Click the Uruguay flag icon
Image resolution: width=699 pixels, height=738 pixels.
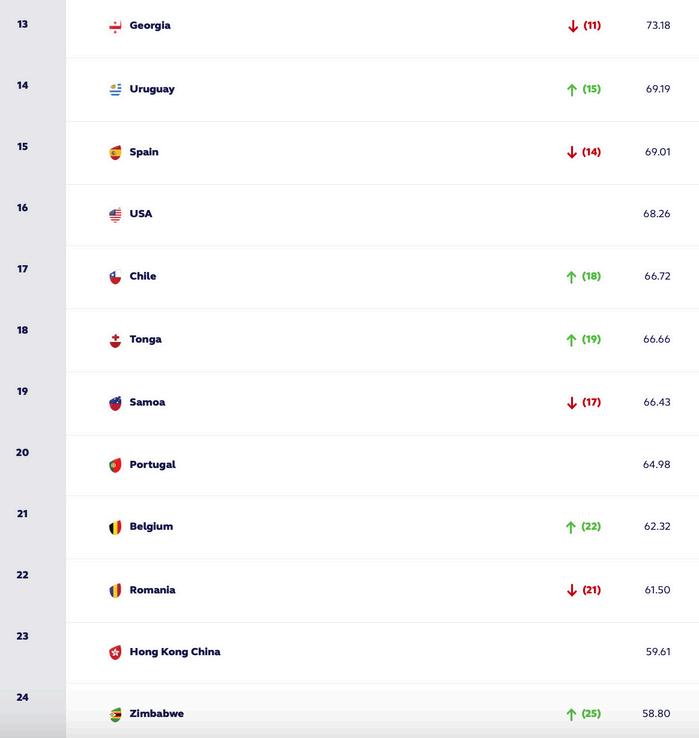pyautogui.click(x=115, y=89)
